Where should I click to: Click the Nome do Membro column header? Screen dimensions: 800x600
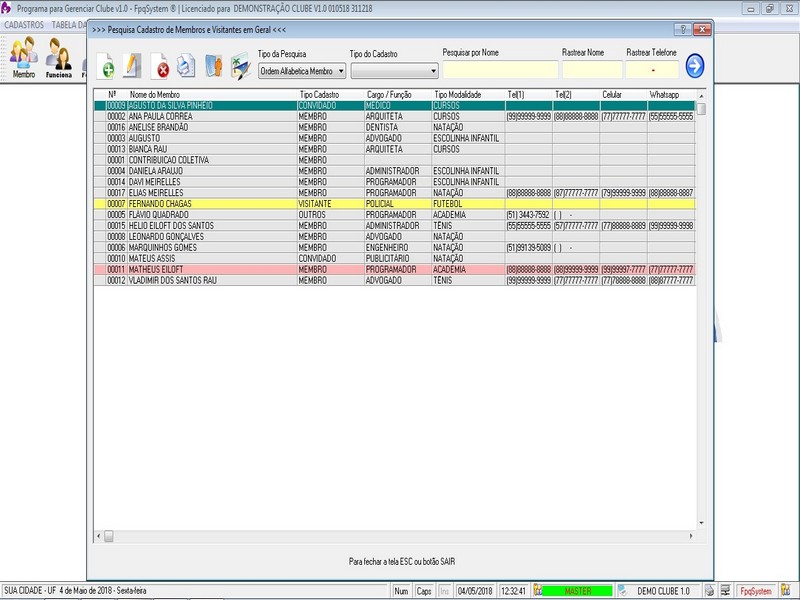coord(212,95)
